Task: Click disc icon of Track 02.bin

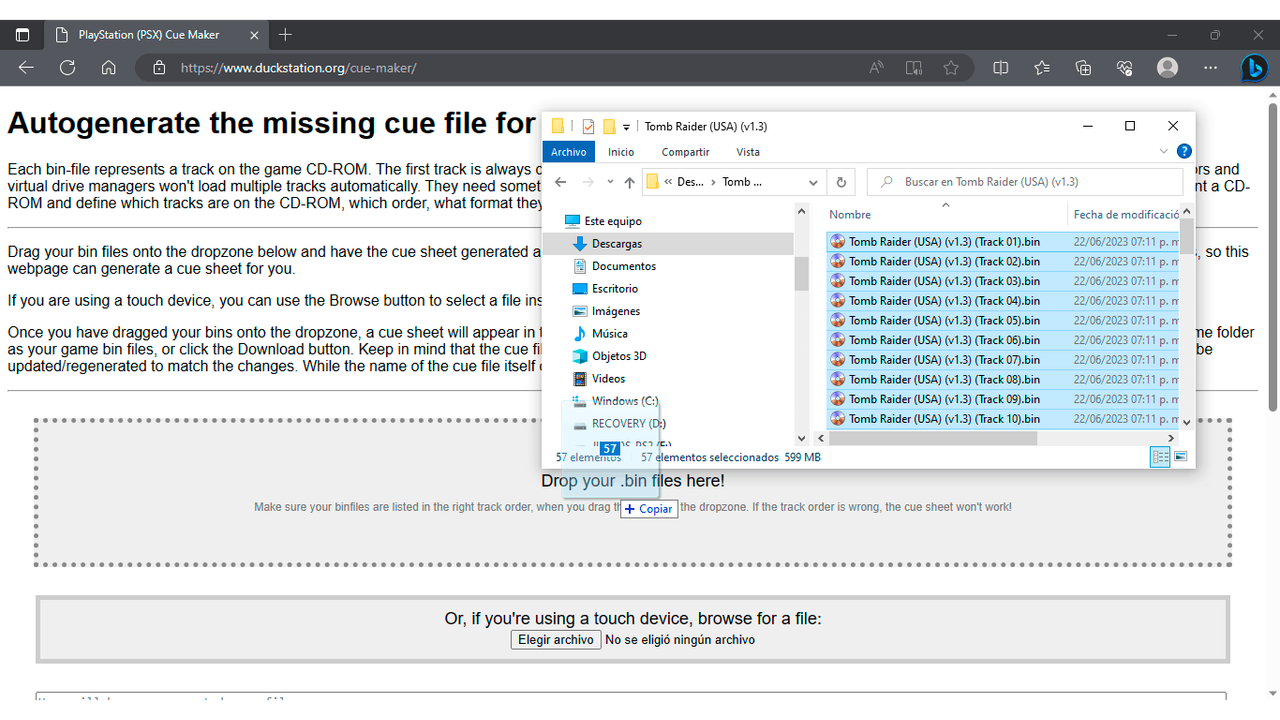Action: [x=838, y=261]
